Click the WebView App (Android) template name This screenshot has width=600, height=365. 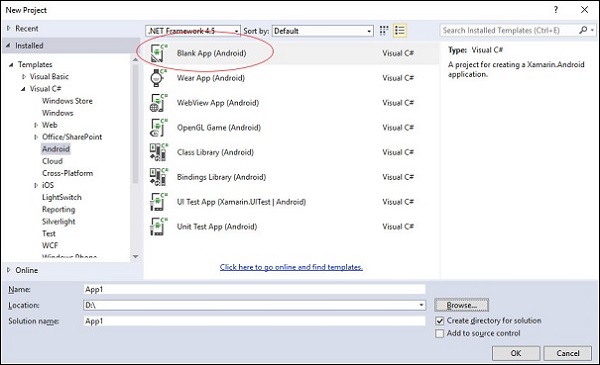218,103
